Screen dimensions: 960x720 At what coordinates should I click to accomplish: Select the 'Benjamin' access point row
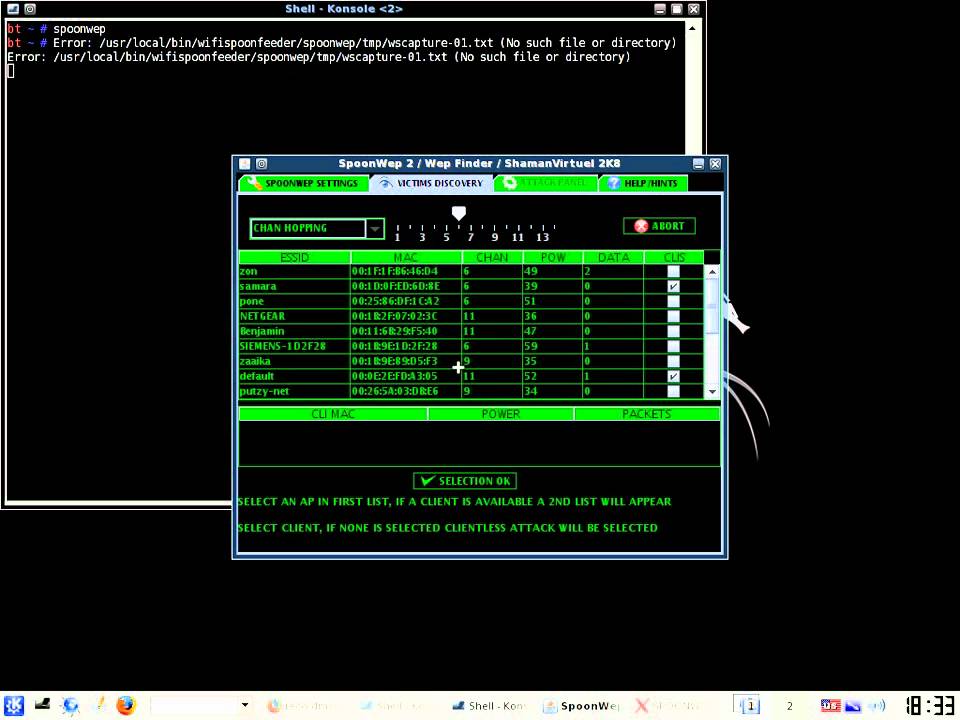471,331
